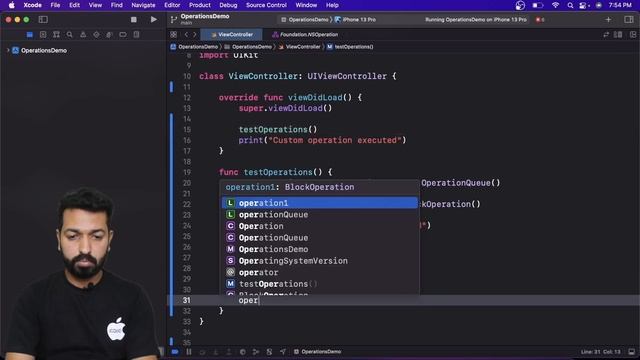Stop the running app with the Stop button

(x=133, y=20)
